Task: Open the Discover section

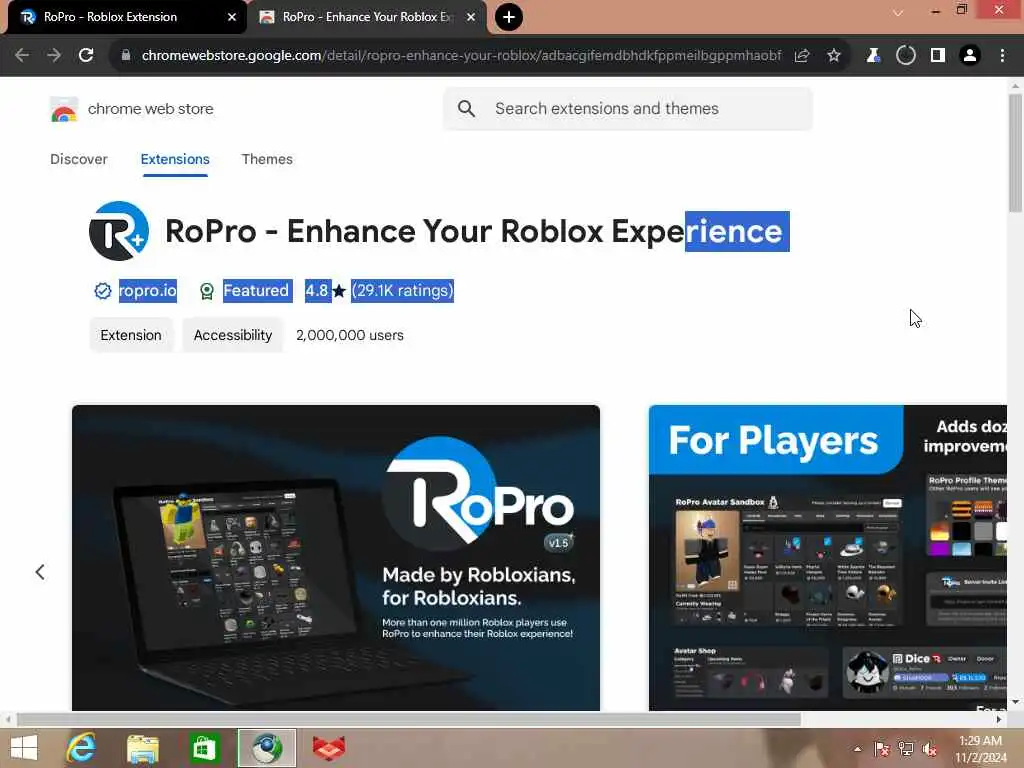Action: 79,159
